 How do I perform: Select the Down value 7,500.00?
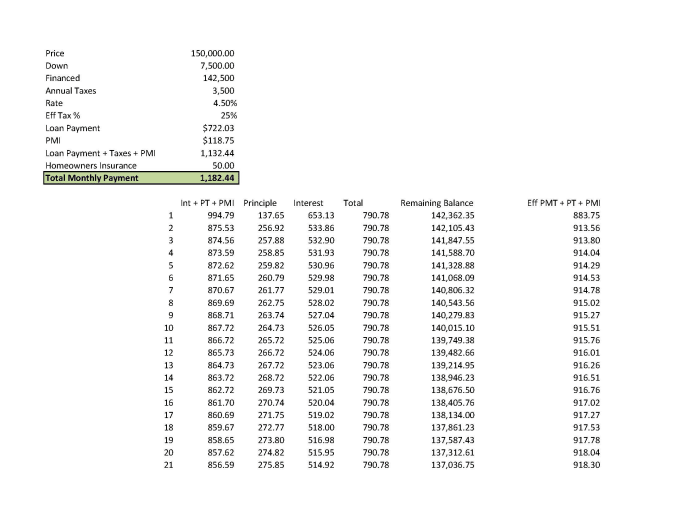tap(217, 66)
